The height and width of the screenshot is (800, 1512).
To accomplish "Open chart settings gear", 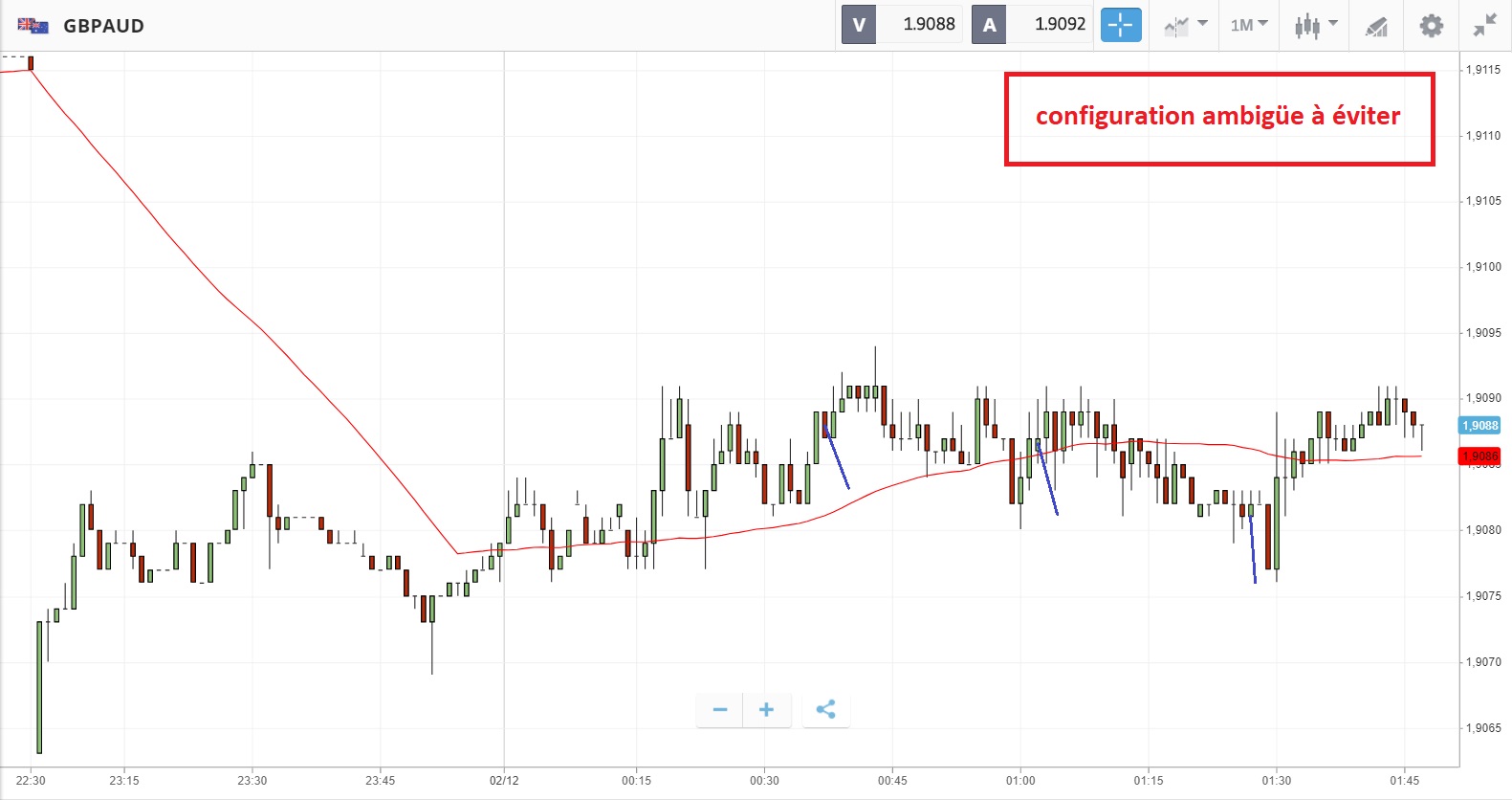I will tap(1431, 25).
